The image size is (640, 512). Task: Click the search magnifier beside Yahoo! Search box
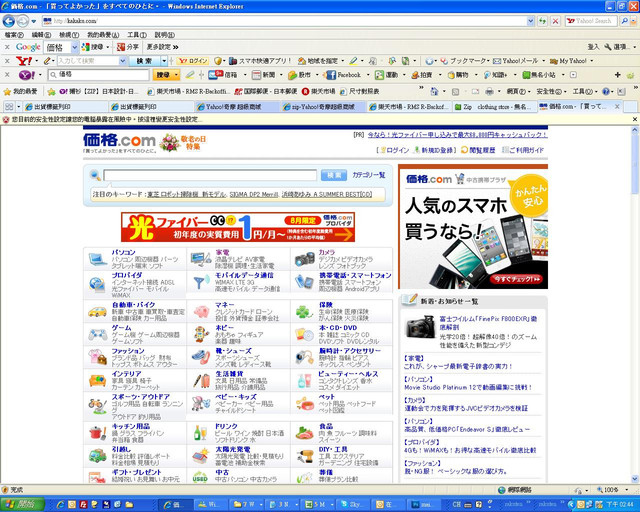(624, 21)
